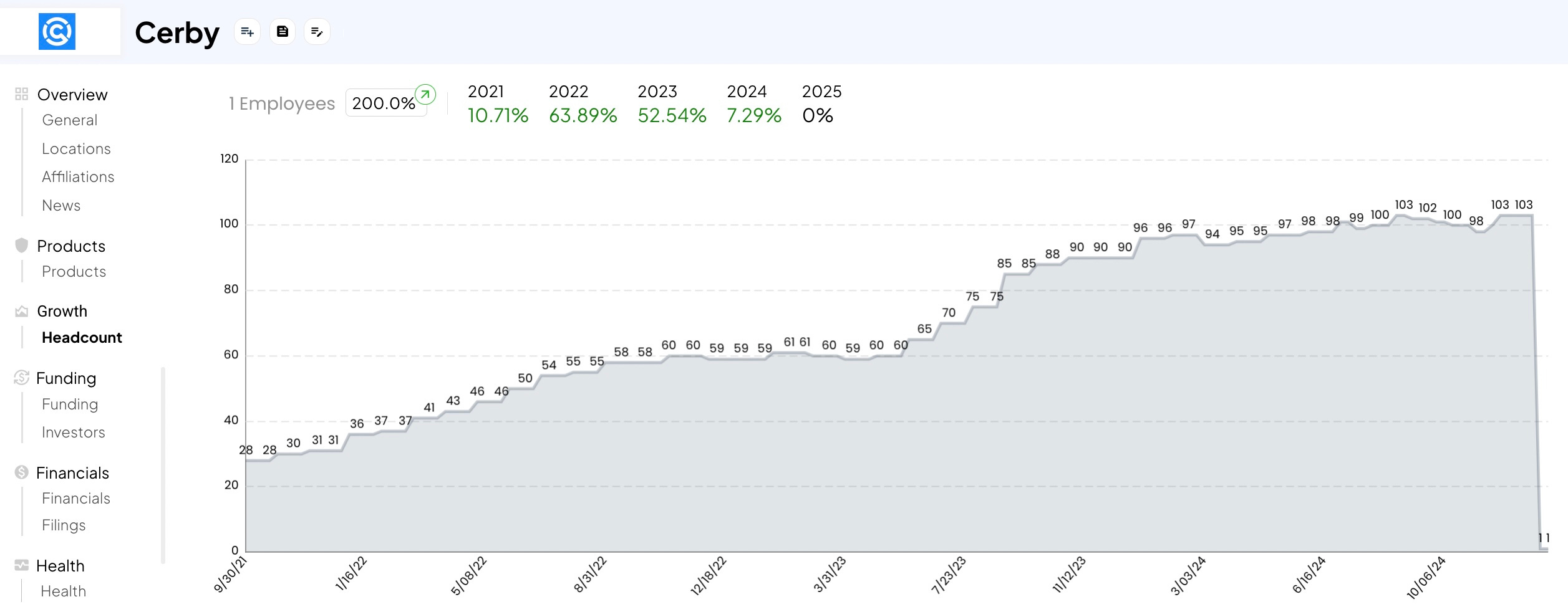Click the 2024 growth value 7.29%
The image size is (1568, 607).
754,116
